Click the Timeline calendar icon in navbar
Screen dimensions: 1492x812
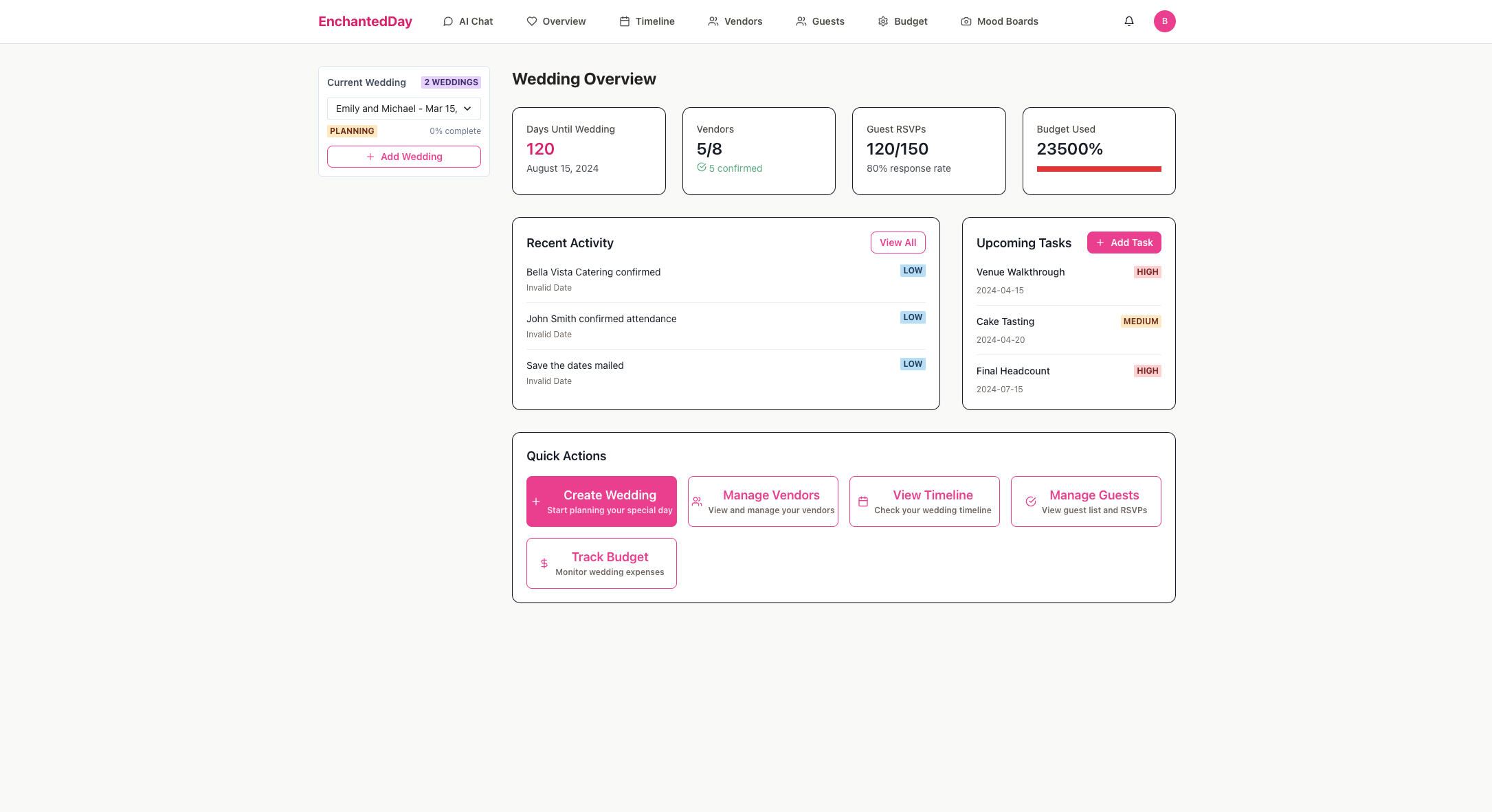point(624,21)
